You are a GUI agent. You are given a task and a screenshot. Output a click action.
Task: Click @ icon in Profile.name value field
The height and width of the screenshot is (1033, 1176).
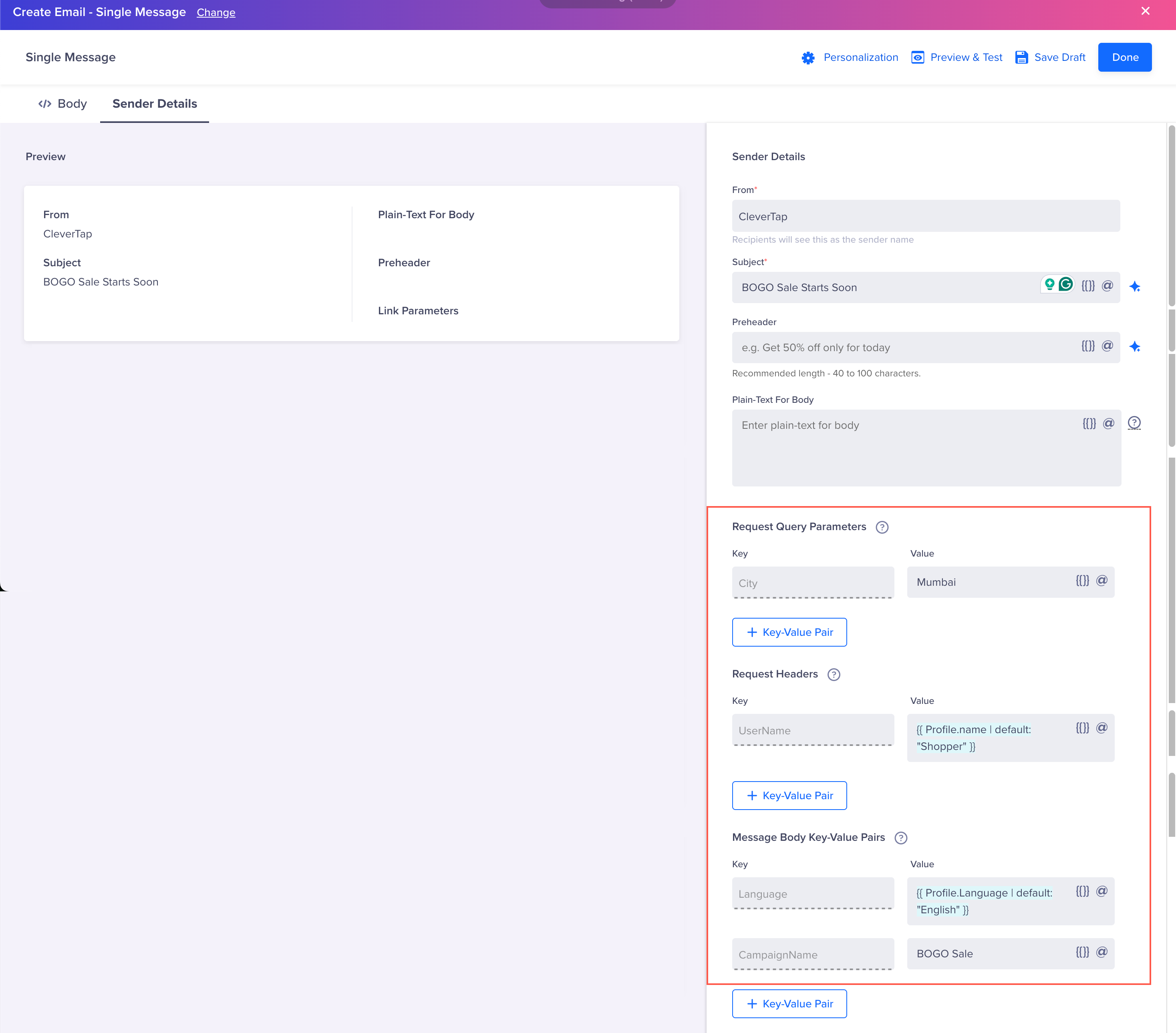point(1102,728)
